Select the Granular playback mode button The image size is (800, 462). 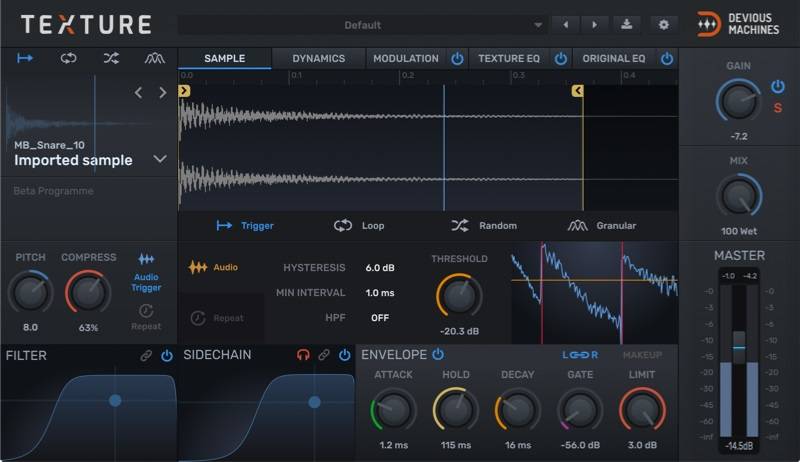[602, 226]
